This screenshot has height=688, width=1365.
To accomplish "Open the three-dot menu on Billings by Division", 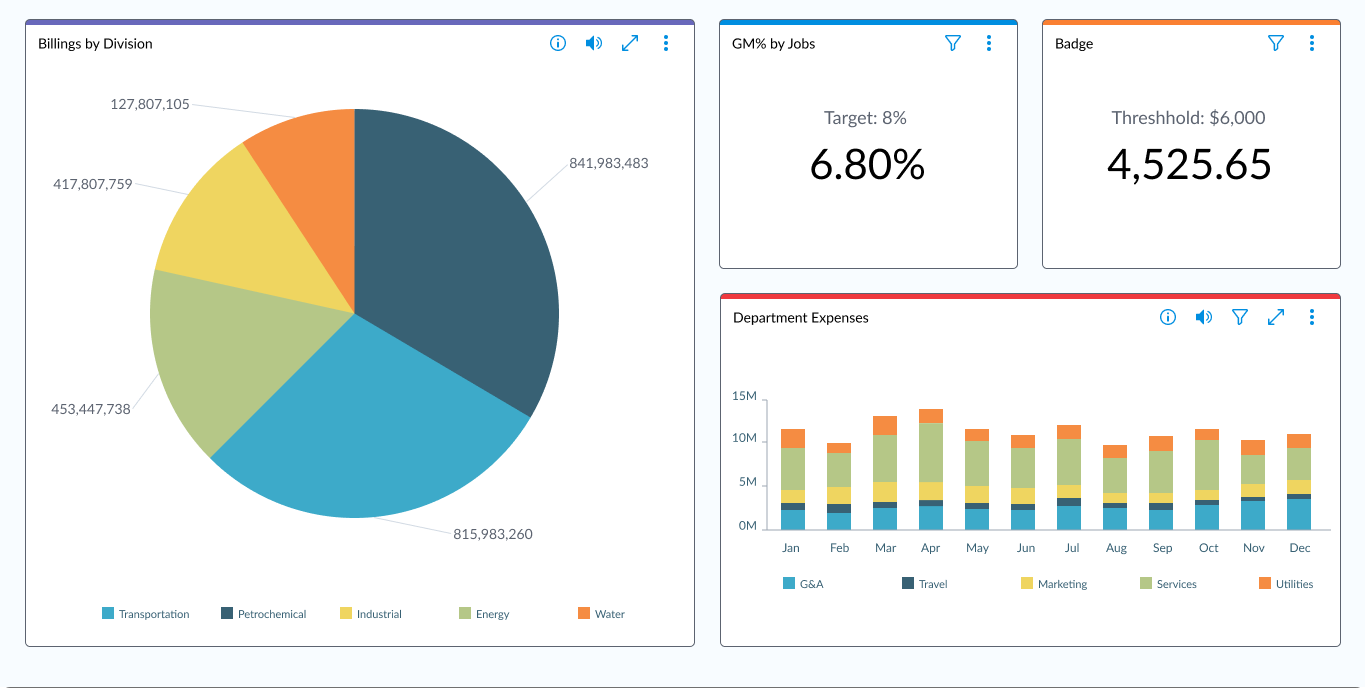I will click(665, 43).
